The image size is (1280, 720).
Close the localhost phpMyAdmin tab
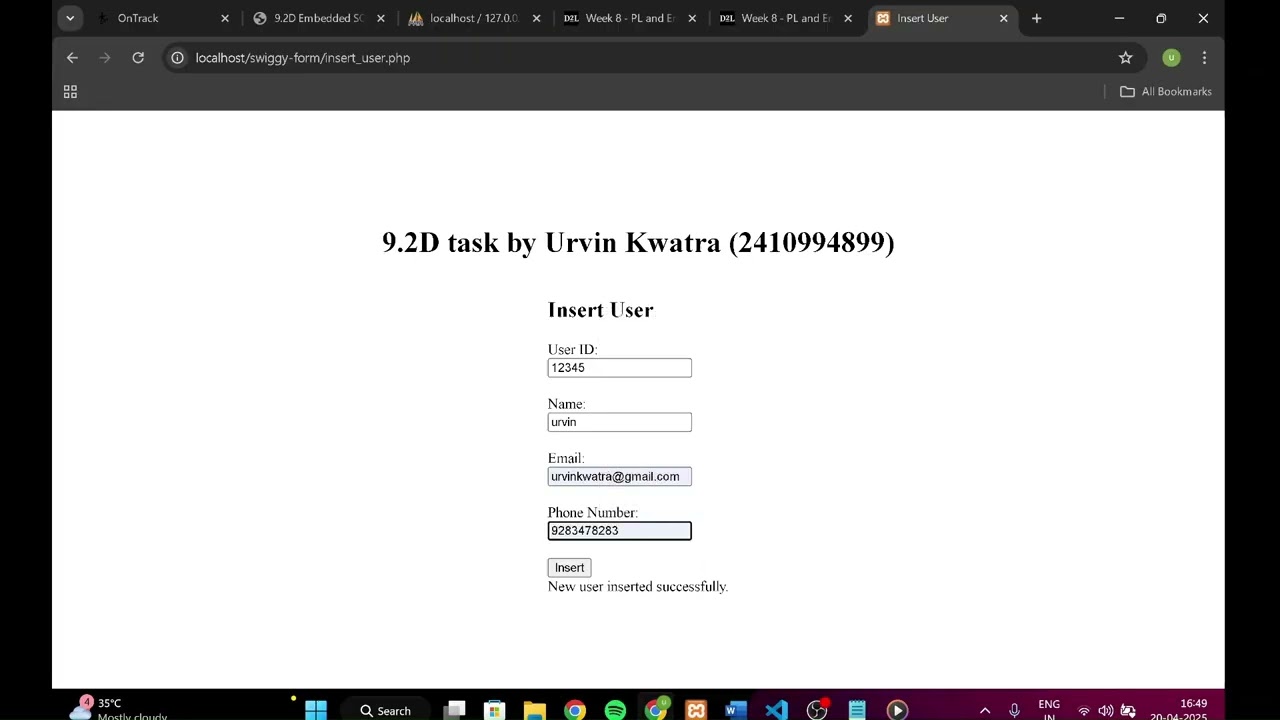click(537, 18)
